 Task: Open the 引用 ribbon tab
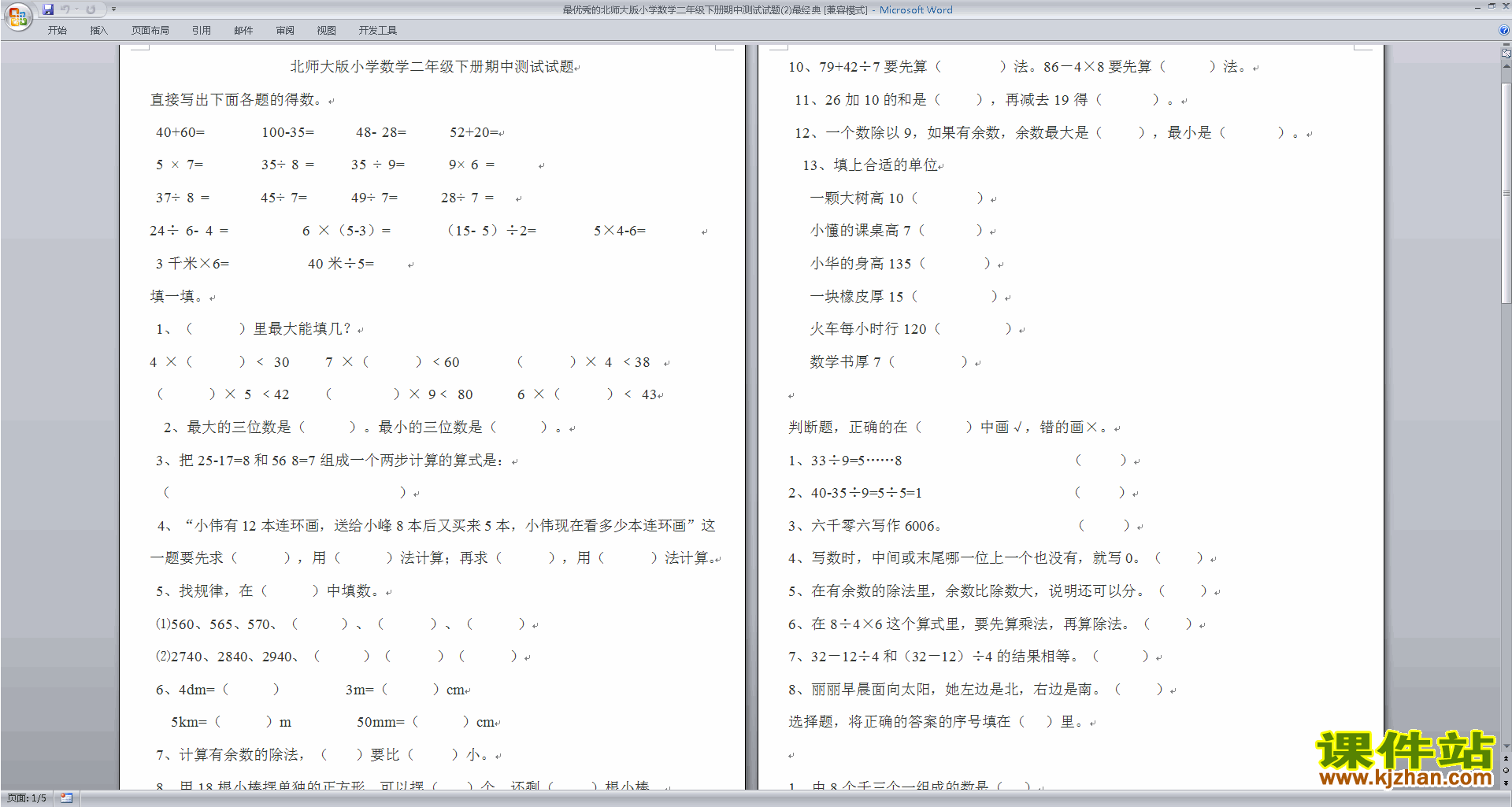pyautogui.click(x=202, y=31)
